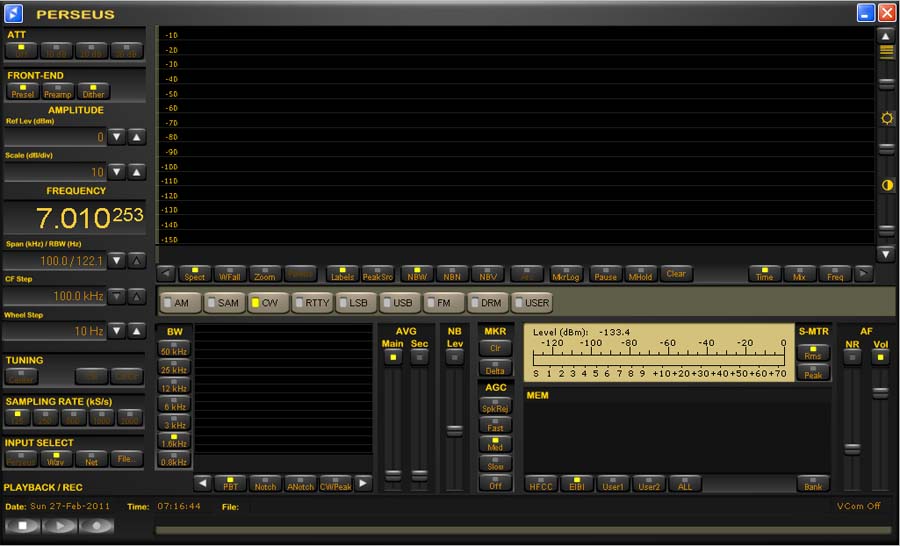Toggle the Presel front-end filter

coord(22,91)
